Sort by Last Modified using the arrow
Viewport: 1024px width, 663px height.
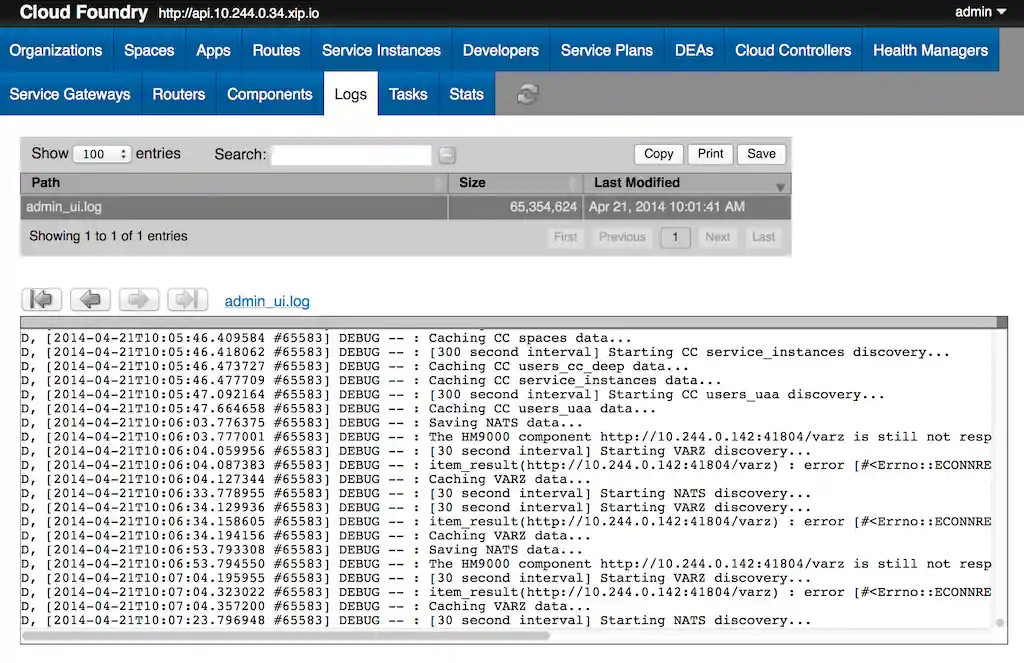[780, 186]
